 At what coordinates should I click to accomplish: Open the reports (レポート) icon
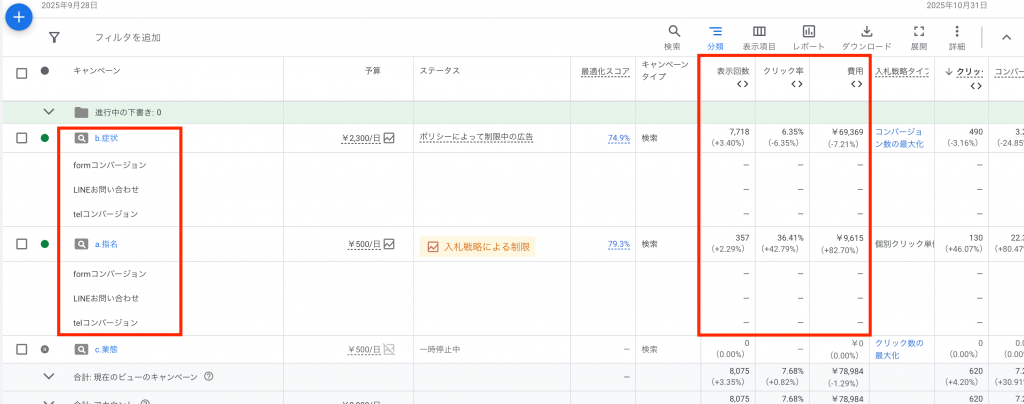[x=808, y=32]
